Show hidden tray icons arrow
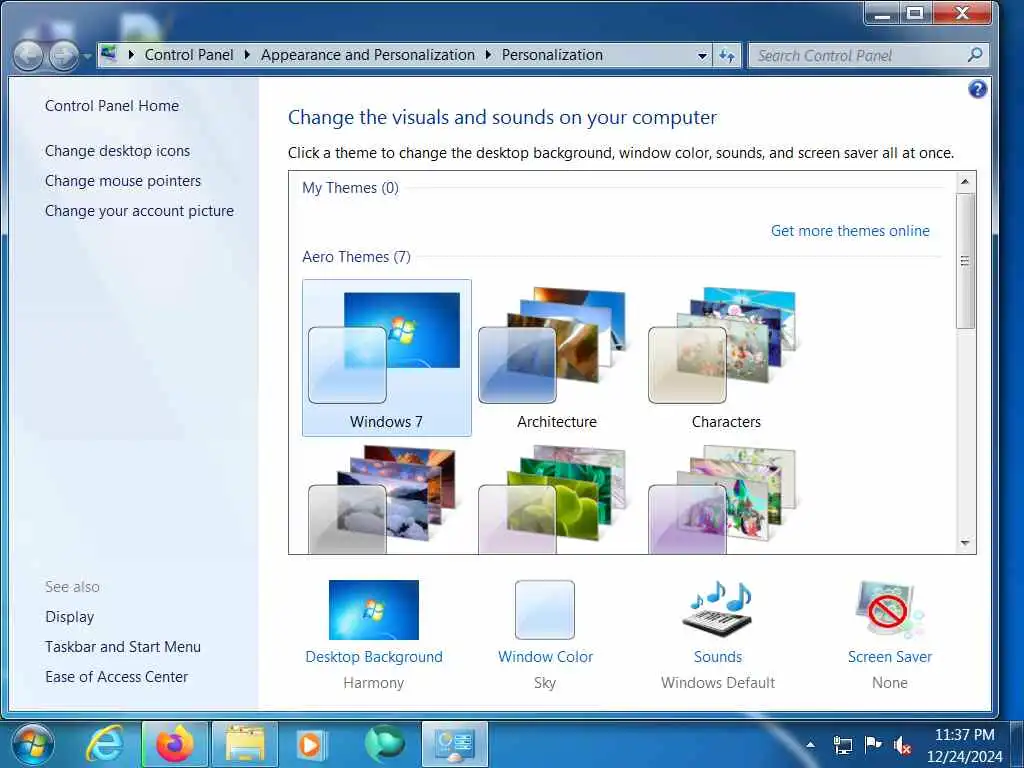The image size is (1024, 768). click(x=810, y=744)
